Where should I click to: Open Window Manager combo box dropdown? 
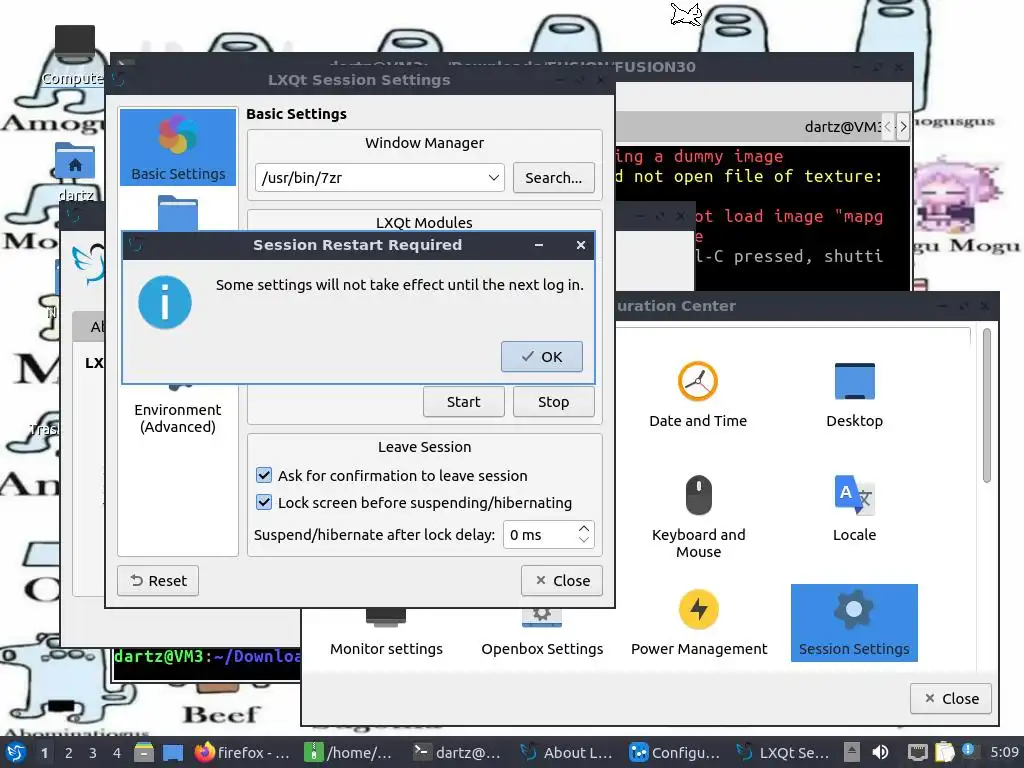point(493,178)
